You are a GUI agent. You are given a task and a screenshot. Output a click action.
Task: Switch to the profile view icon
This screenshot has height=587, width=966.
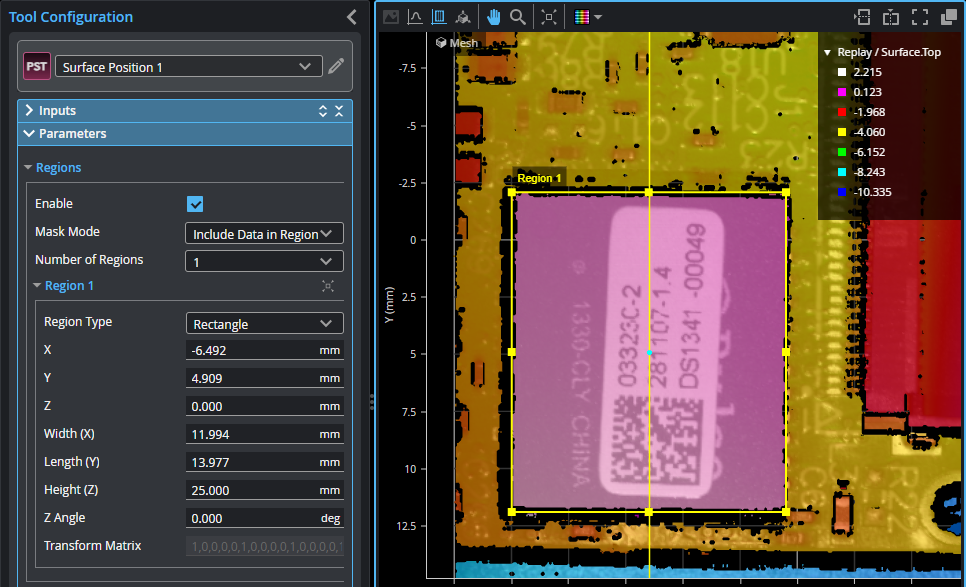(414, 17)
